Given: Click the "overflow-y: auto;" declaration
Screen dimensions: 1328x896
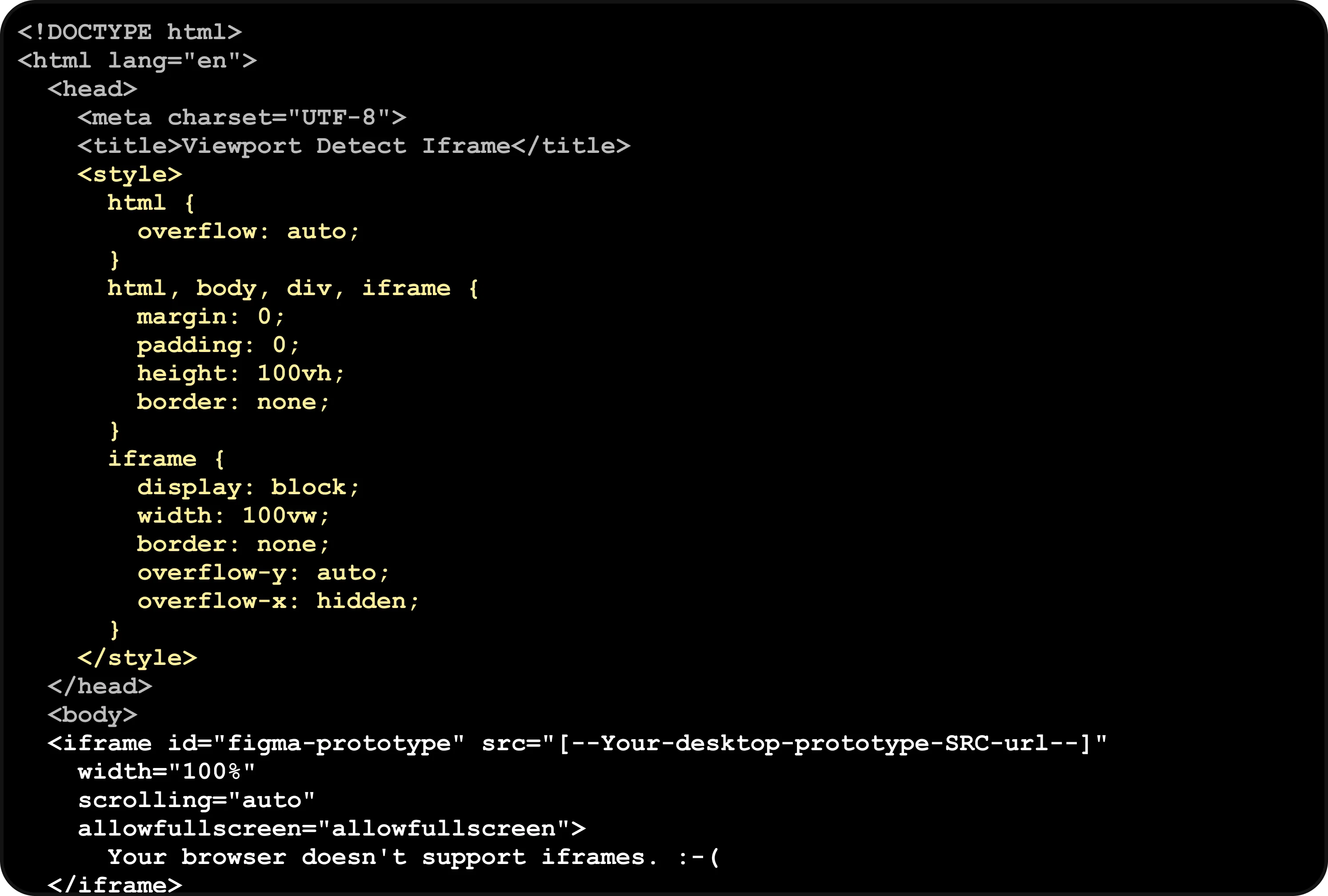Looking at the screenshot, I should [x=263, y=572].
